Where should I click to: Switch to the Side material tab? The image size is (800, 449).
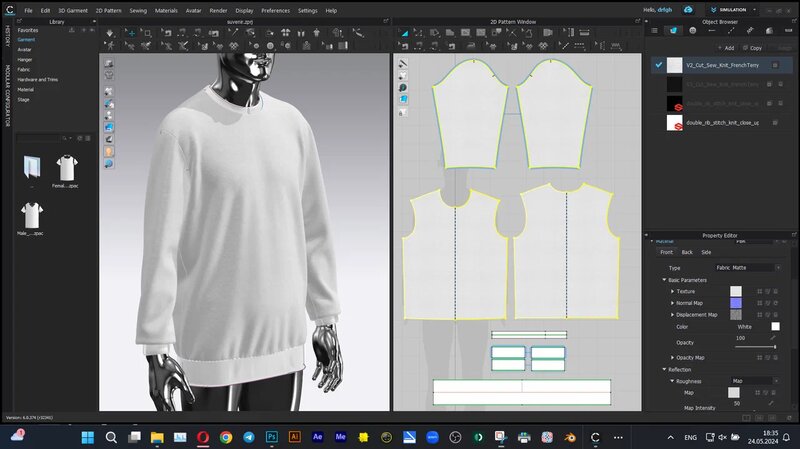pos(706,252)
